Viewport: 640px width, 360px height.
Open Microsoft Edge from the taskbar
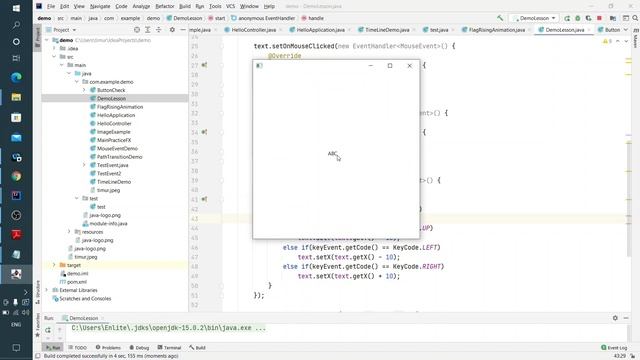(x=16, y=77)
